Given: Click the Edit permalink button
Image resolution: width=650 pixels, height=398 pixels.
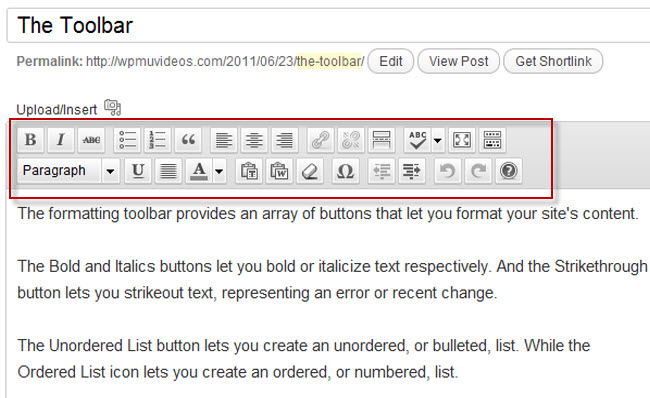Looking at the screenshot, I should [390, 61].
